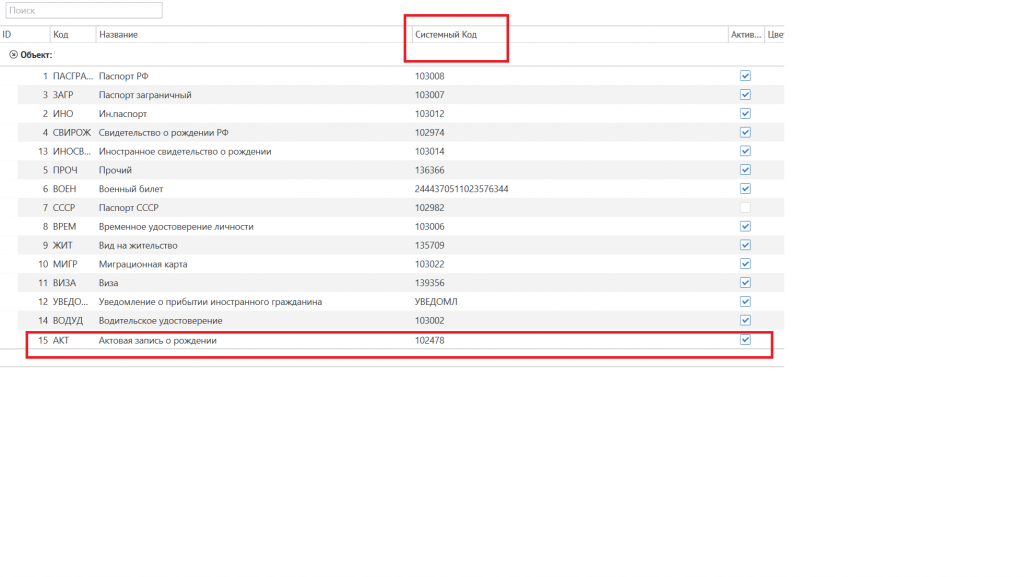
Task: Toggle the active checkbox for Прочий
Action: (x=745, y=170)
